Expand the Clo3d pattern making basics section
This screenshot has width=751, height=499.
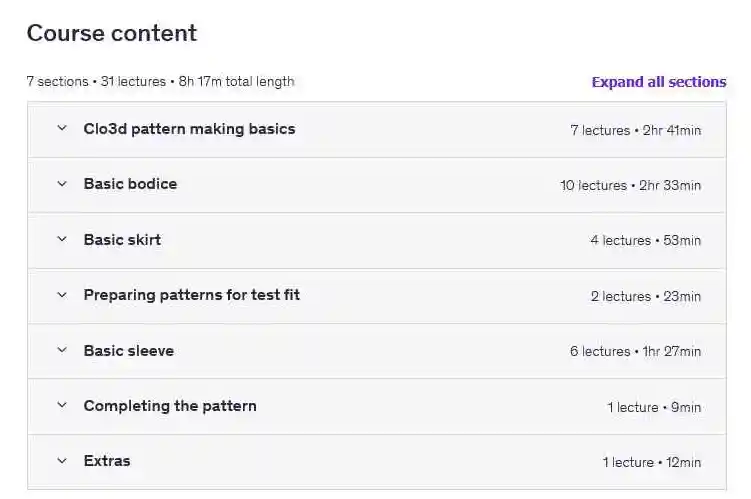[x=189, y=129]
